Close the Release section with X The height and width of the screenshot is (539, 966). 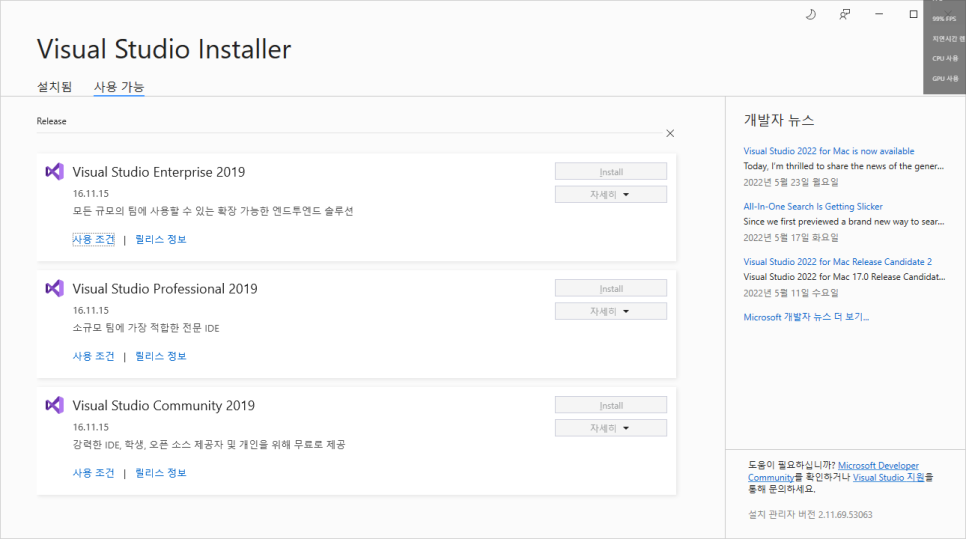[670, 134]
